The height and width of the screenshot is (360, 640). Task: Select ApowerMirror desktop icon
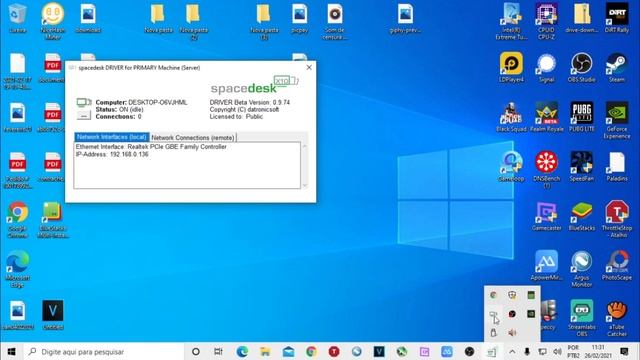(547, 266)
